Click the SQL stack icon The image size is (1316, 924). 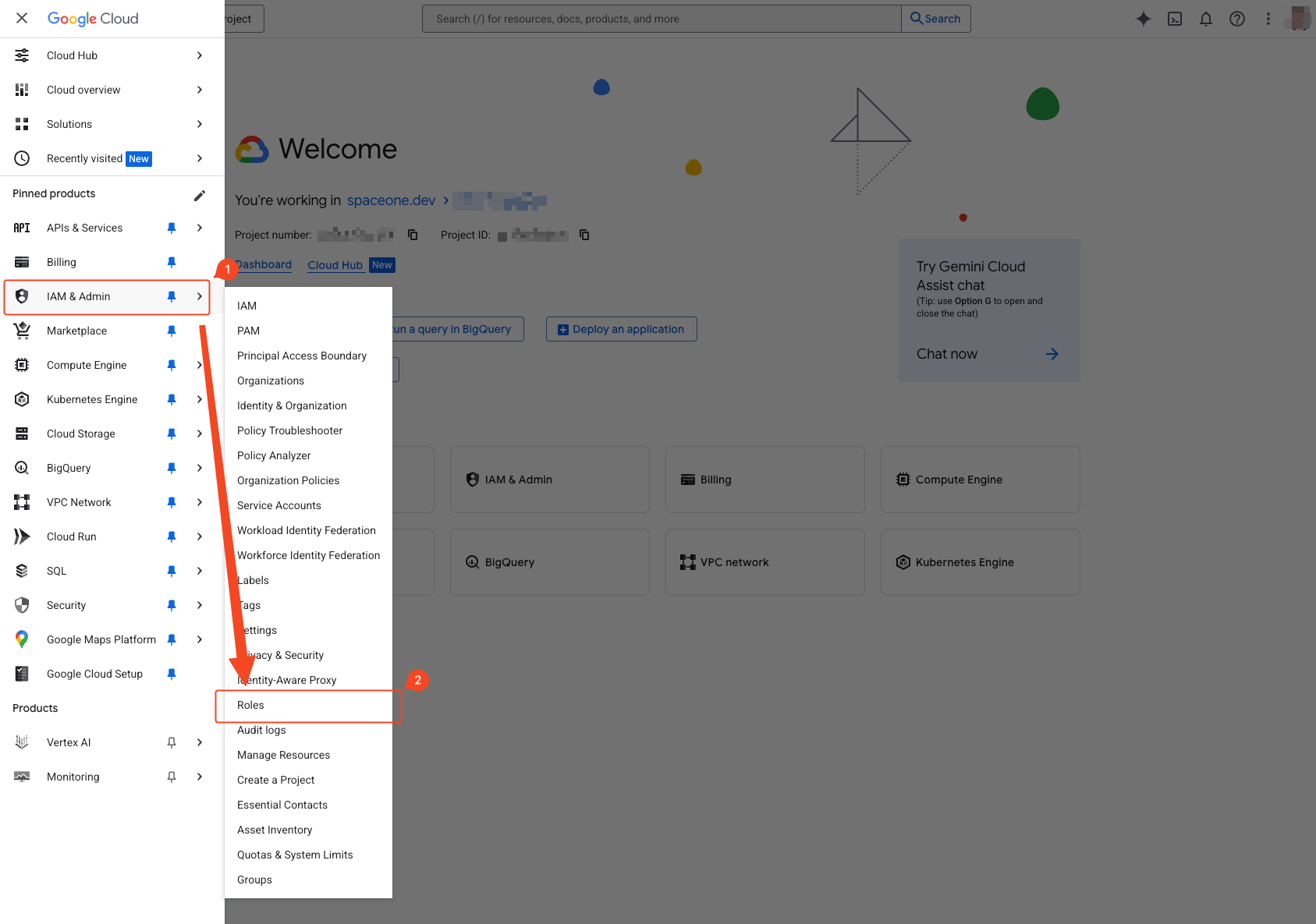22,571
